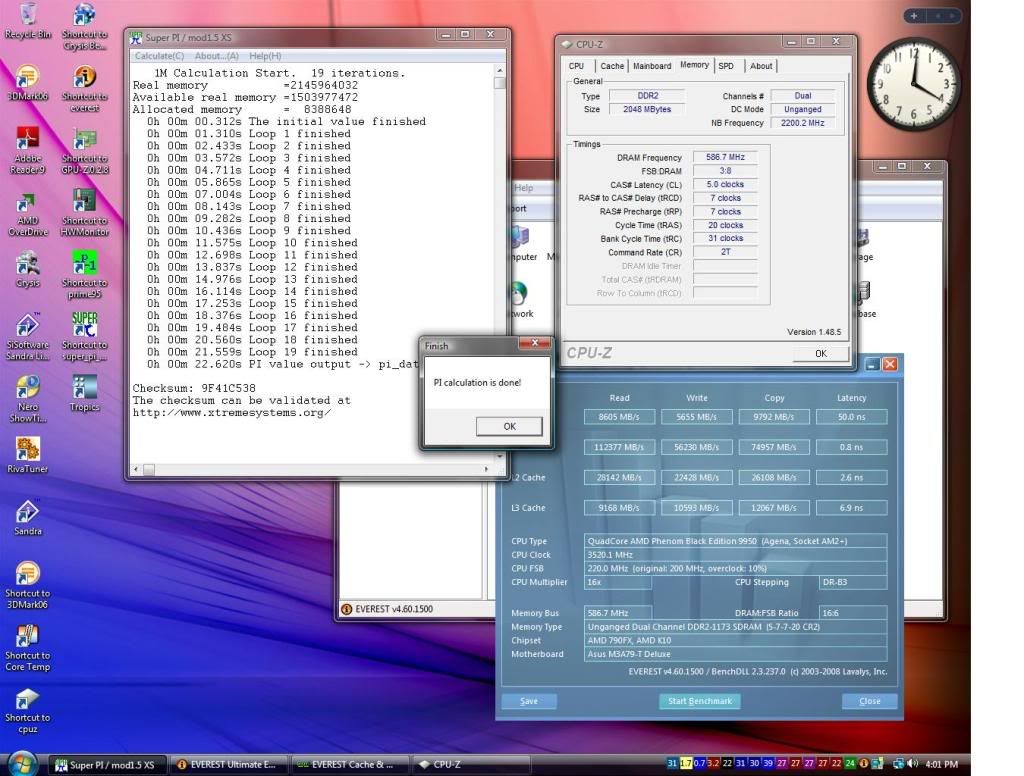
Task: Click the Motherboard Asus M3A79-T Deluxe field
Action: 735,654
